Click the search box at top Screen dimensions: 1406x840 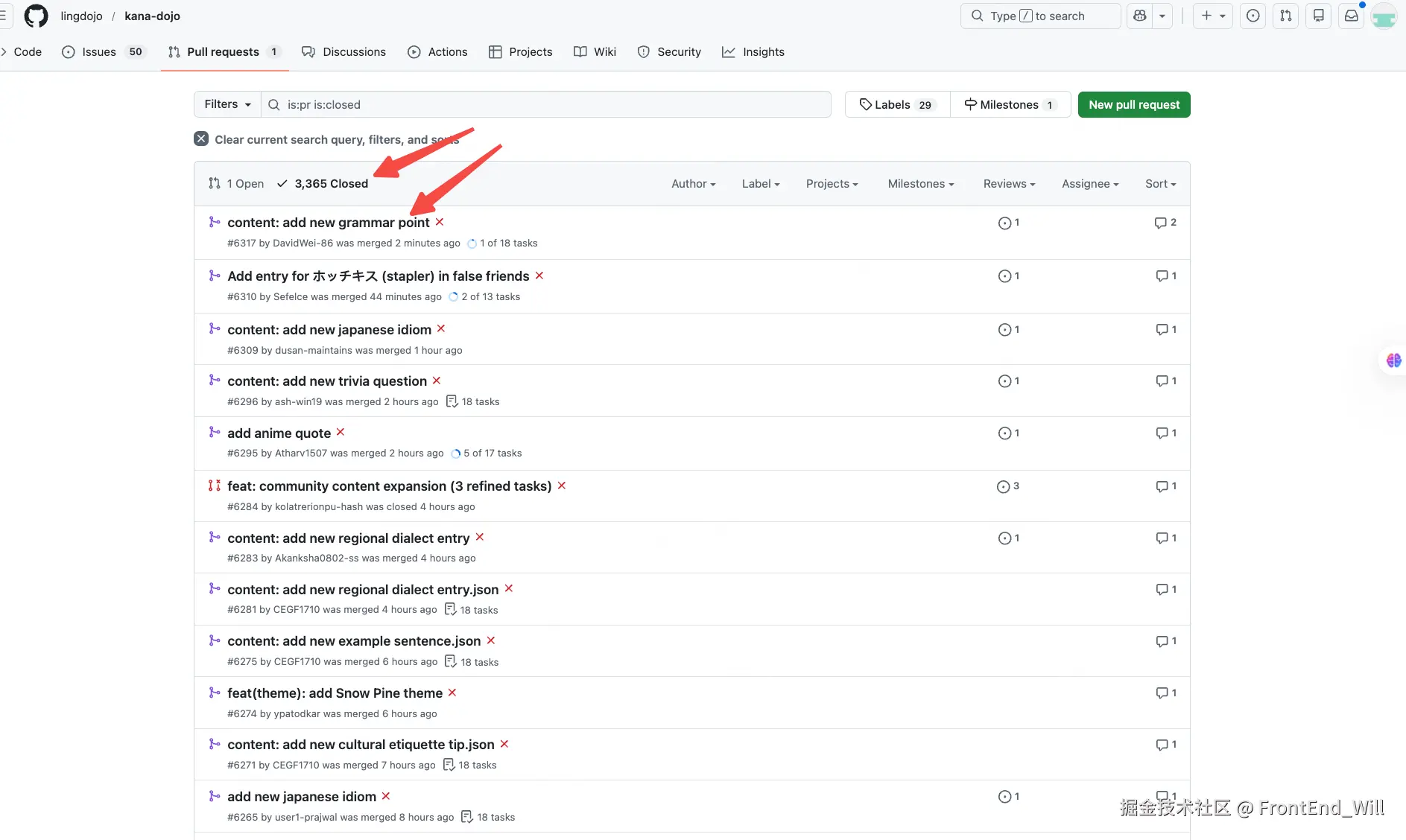[x=1040, y=16]
